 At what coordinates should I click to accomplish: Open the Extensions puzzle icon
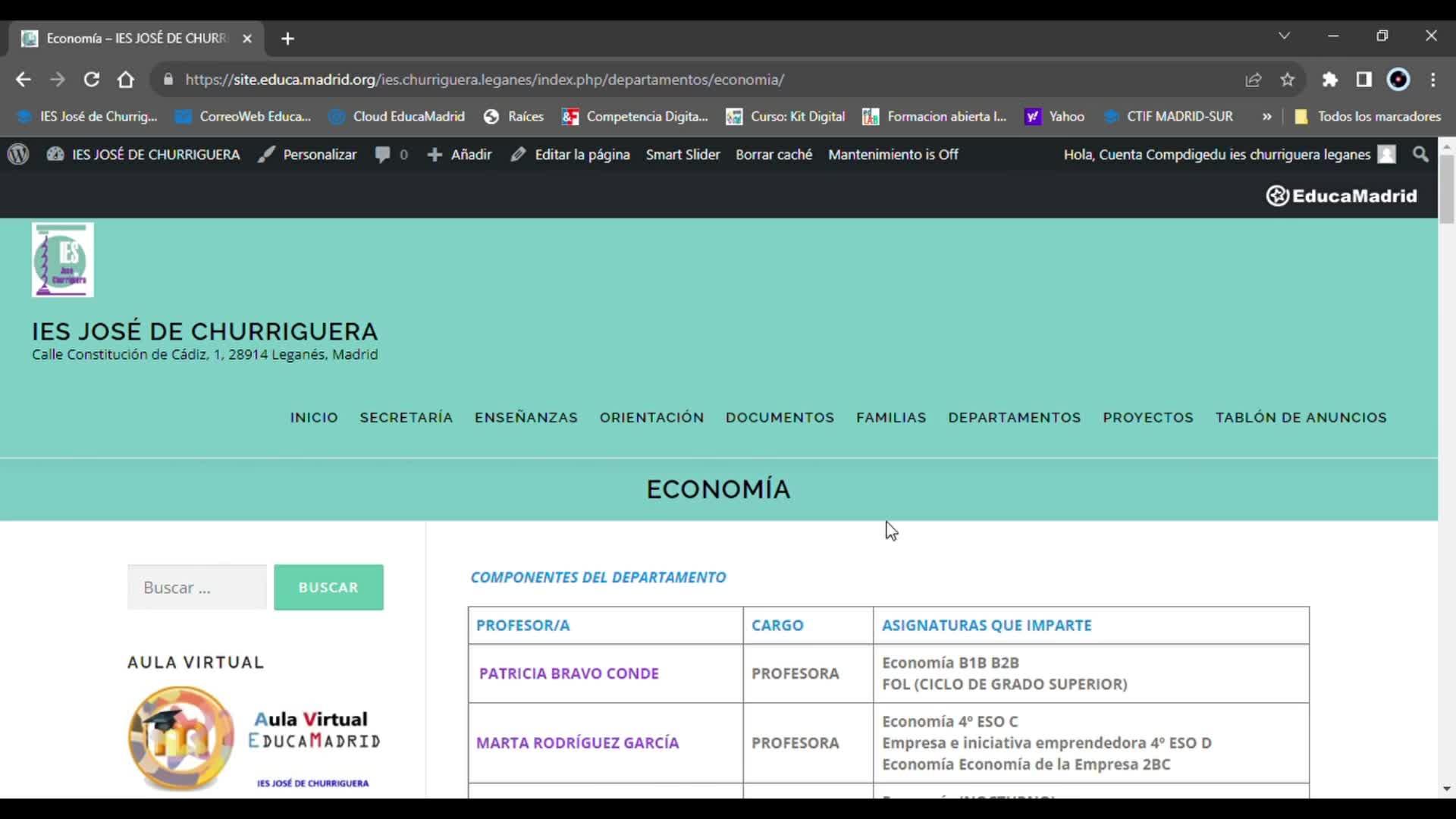coord(1329,80)
